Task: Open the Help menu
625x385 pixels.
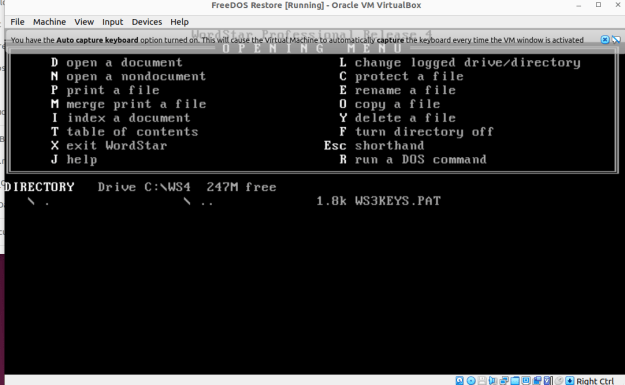Action: coord(179,22)
